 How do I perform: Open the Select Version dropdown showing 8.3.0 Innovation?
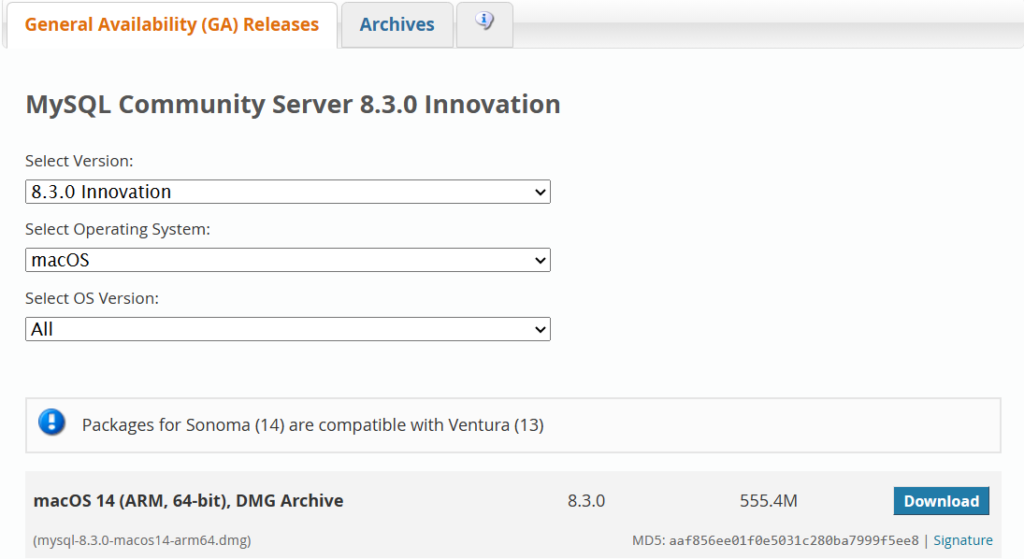[x=288, y=192]
